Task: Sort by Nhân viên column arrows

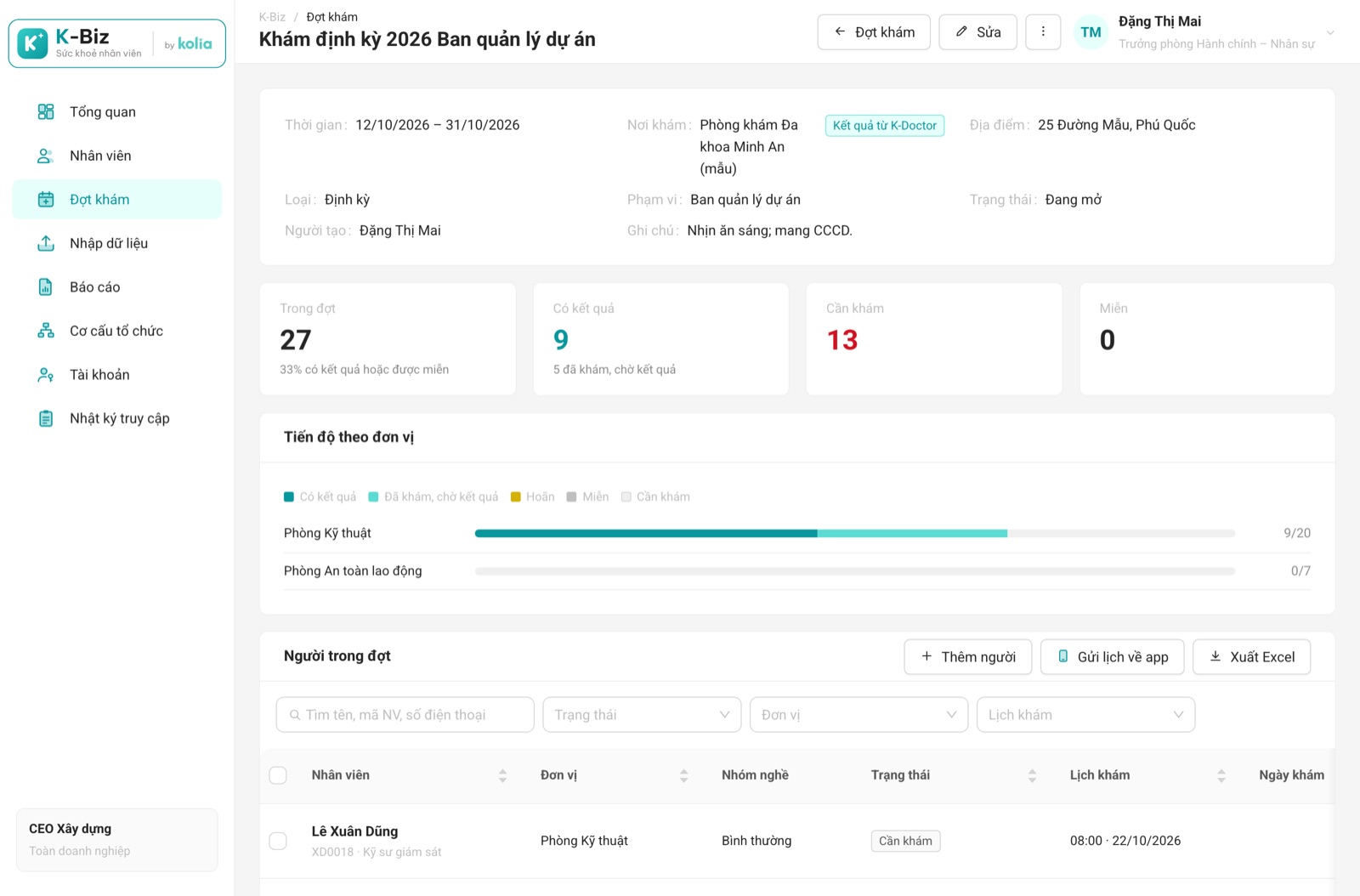Action: tap(502, 775)
